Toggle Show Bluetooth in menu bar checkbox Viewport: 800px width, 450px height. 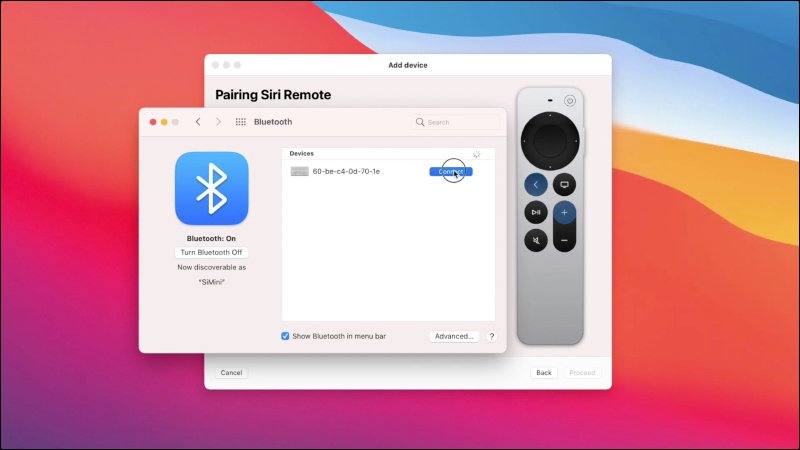pos(285,336)
